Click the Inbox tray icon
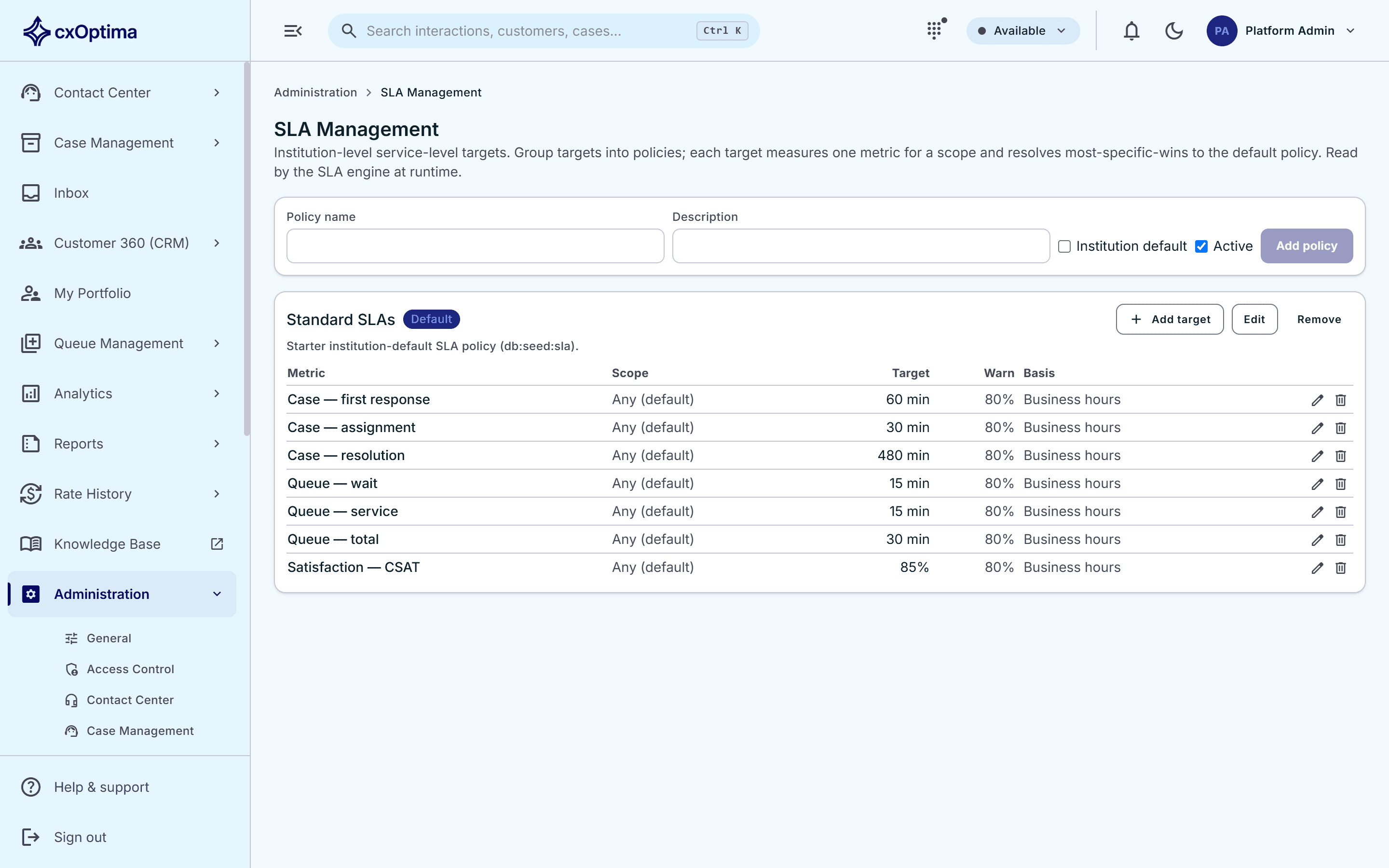 point(31,193)
